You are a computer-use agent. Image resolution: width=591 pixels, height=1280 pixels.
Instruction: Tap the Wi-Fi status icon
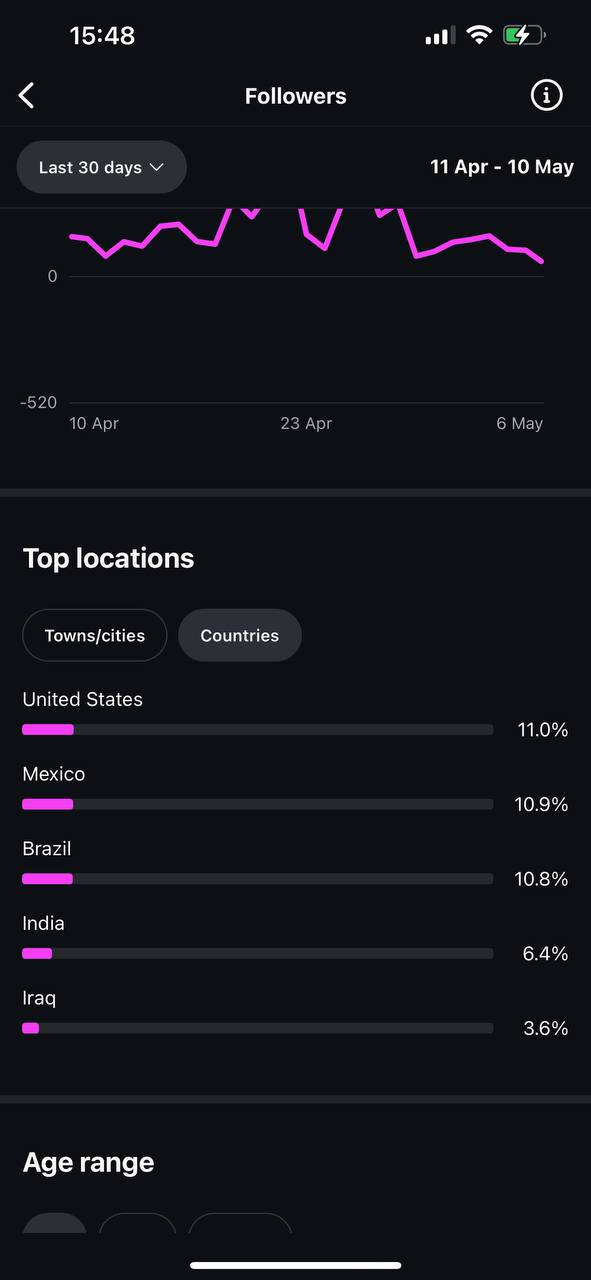click(480, 36)
